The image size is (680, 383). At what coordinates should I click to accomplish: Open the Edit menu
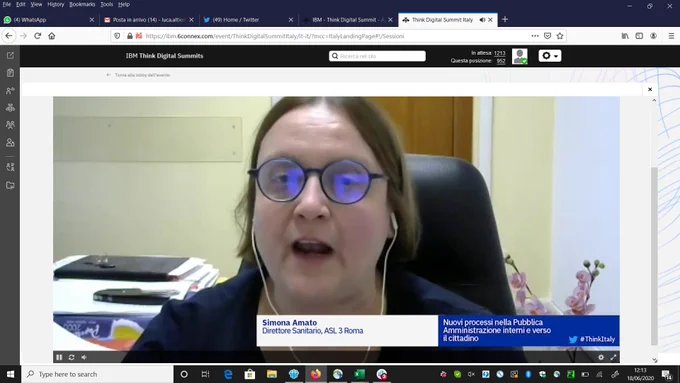pos(21,4)
